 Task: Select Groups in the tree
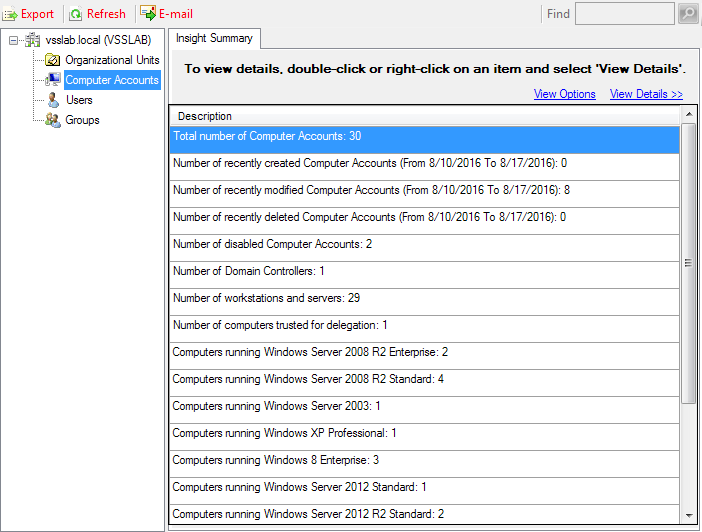pos(82,120)
